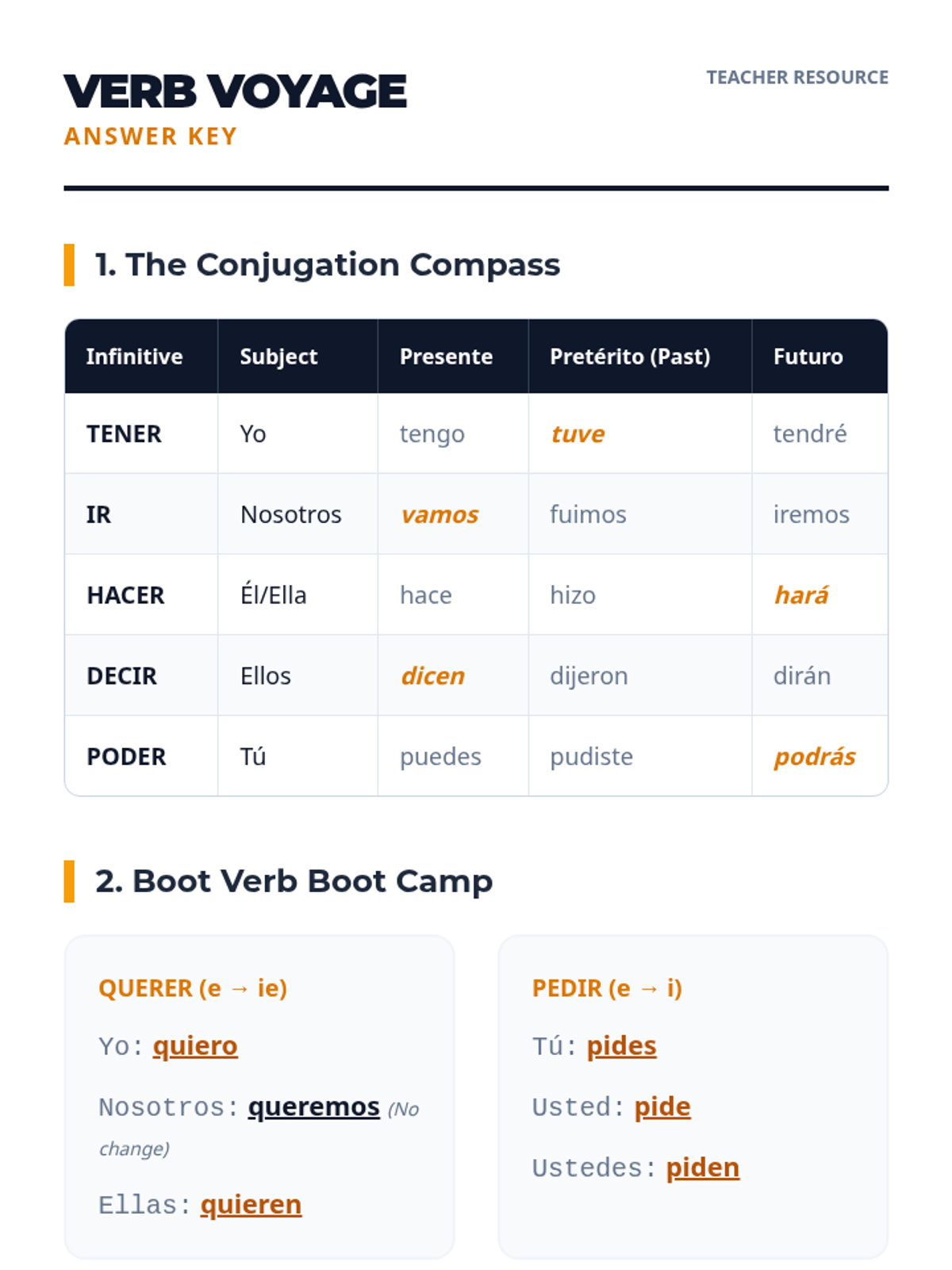Click the Futuro column header
The width and height of the screenshot is (952, 1270).
point(808,357)
